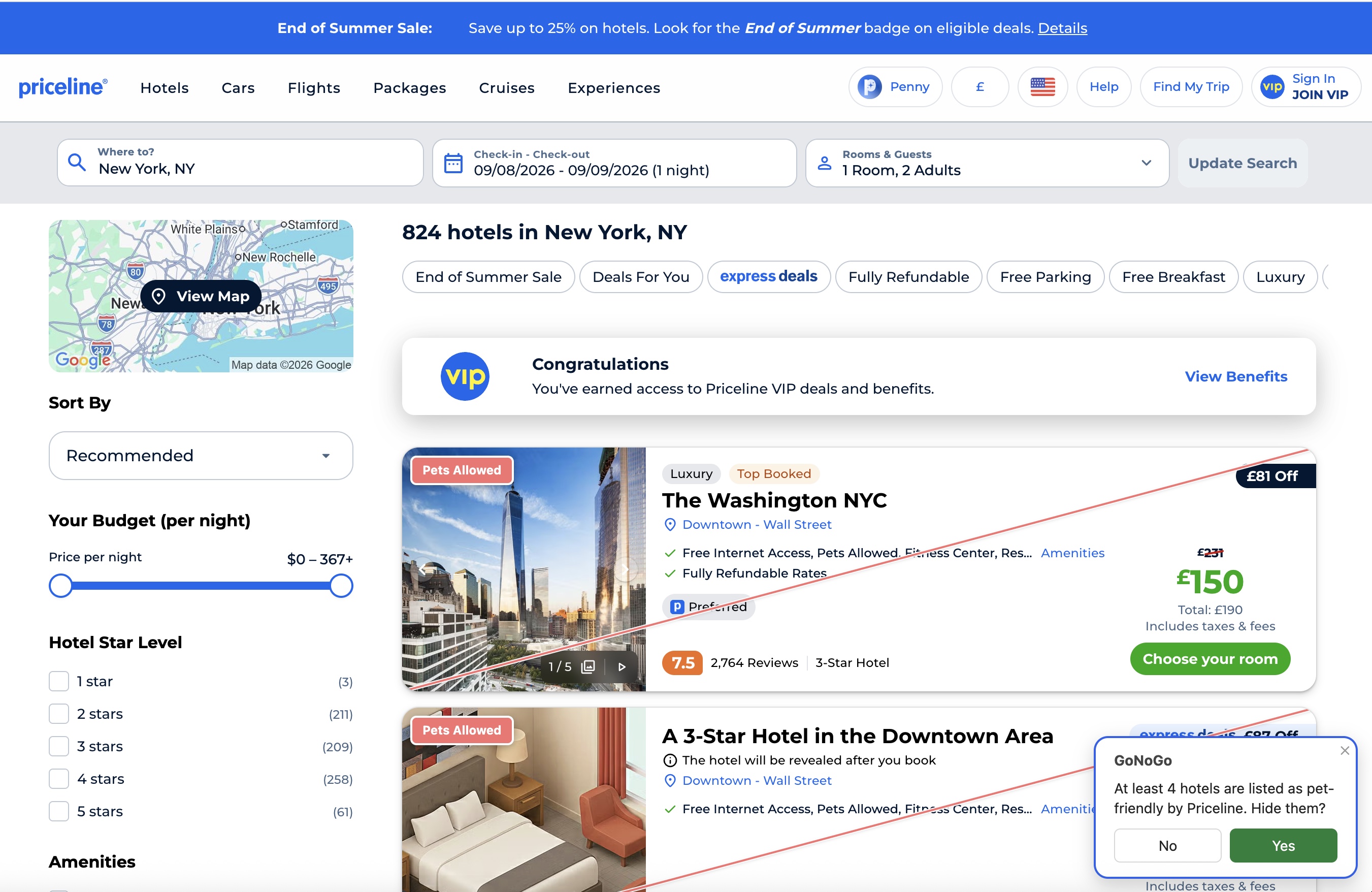Click maximum price slider handle

pos(341,586)
